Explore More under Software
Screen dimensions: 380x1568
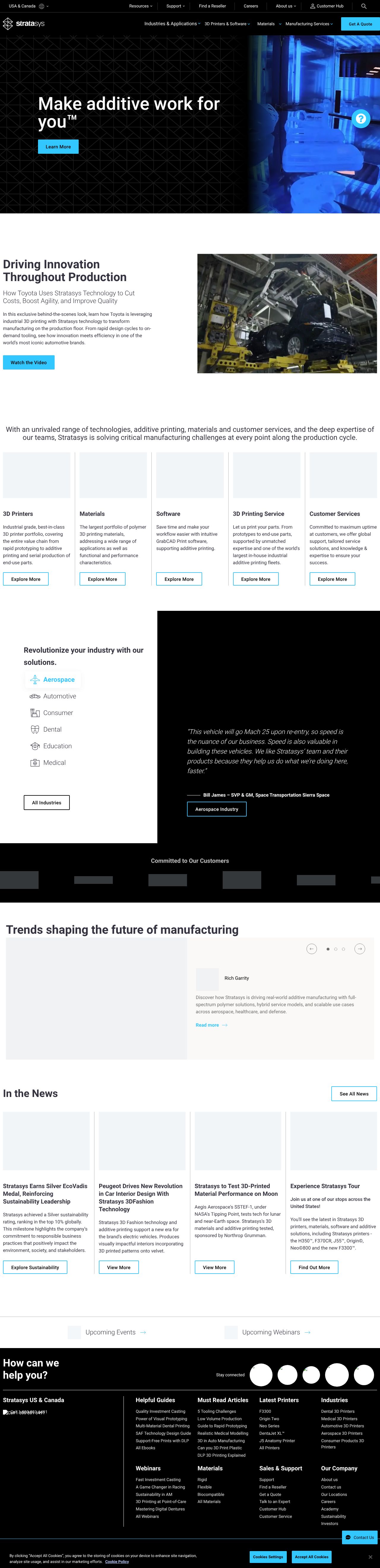pyautogui.click(x=179, y=579)
